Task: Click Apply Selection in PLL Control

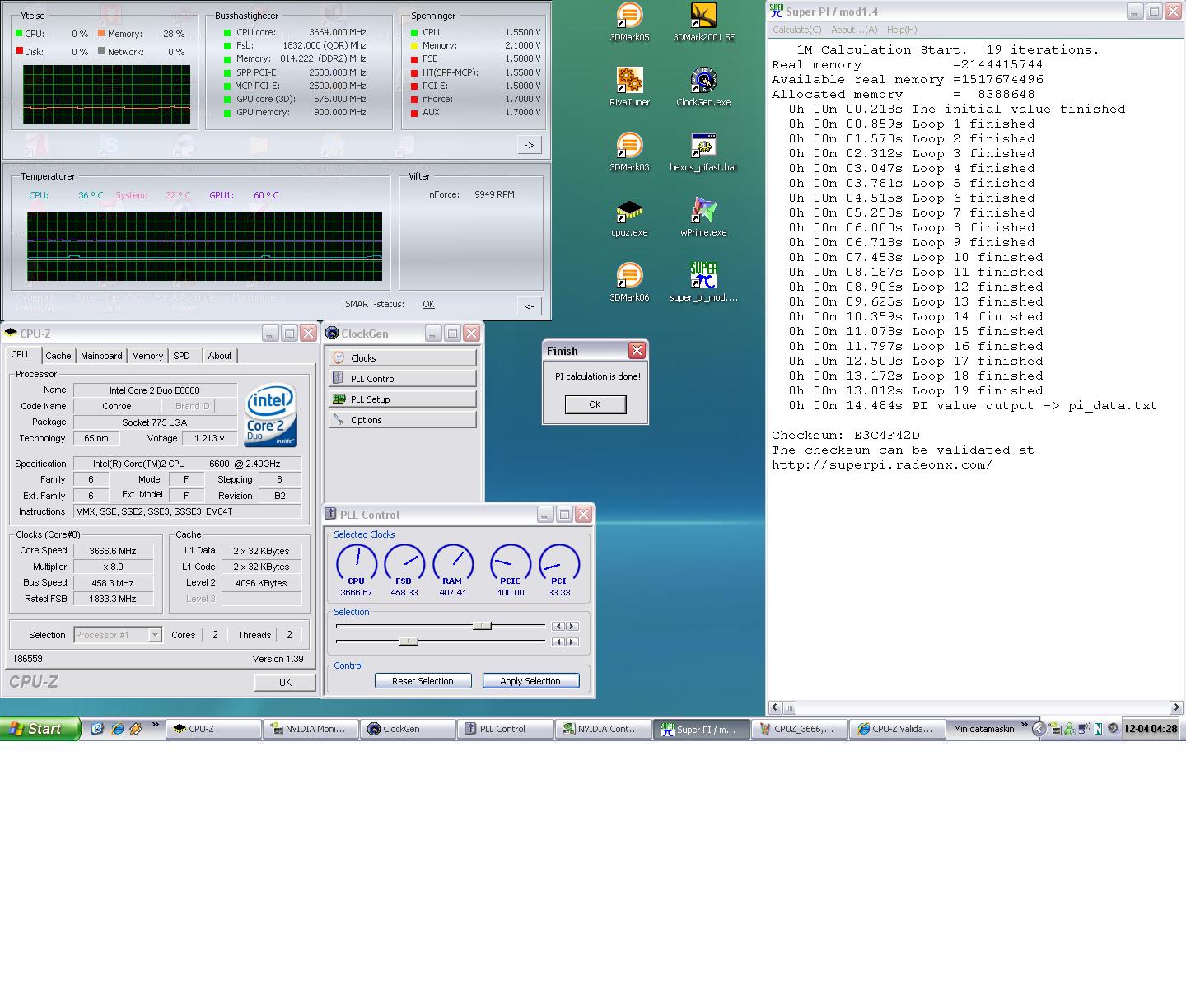Action: click(530, 681)
